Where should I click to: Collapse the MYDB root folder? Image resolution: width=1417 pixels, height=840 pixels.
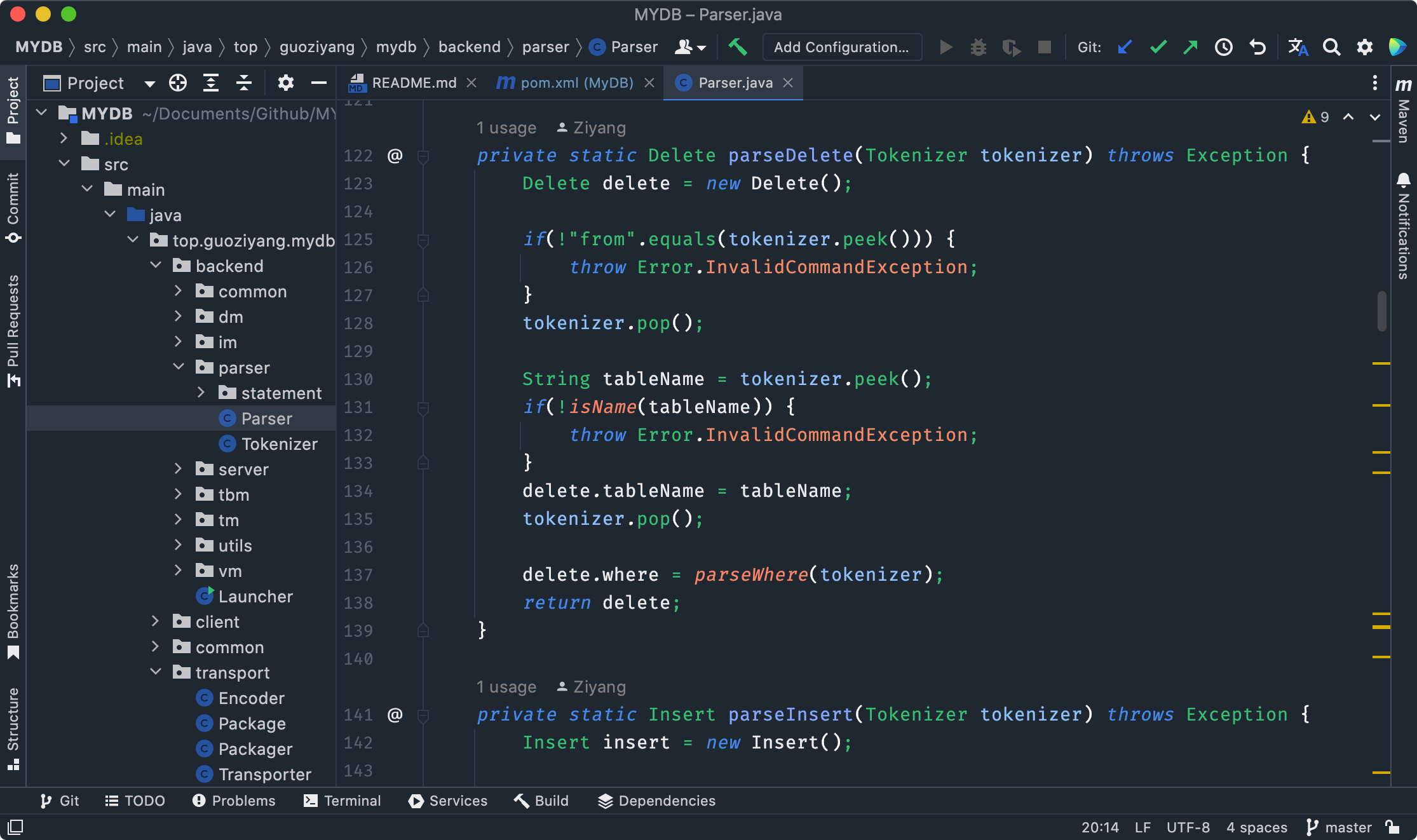click(x=42, y=113)
